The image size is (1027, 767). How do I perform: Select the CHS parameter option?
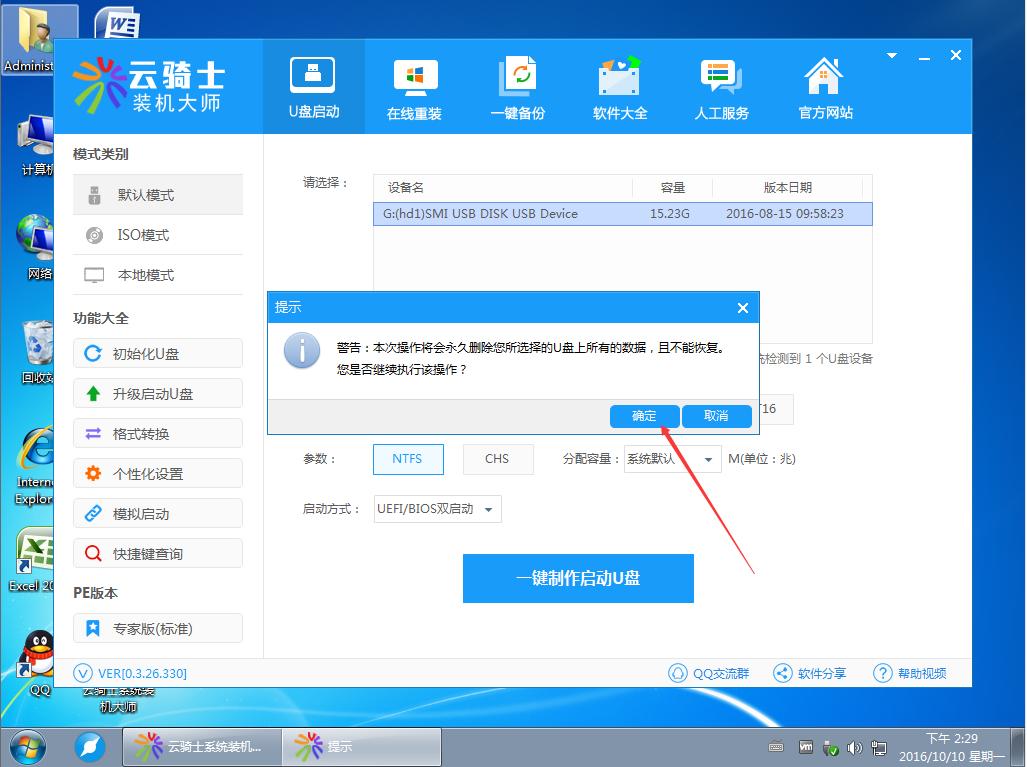pos(497,459)
